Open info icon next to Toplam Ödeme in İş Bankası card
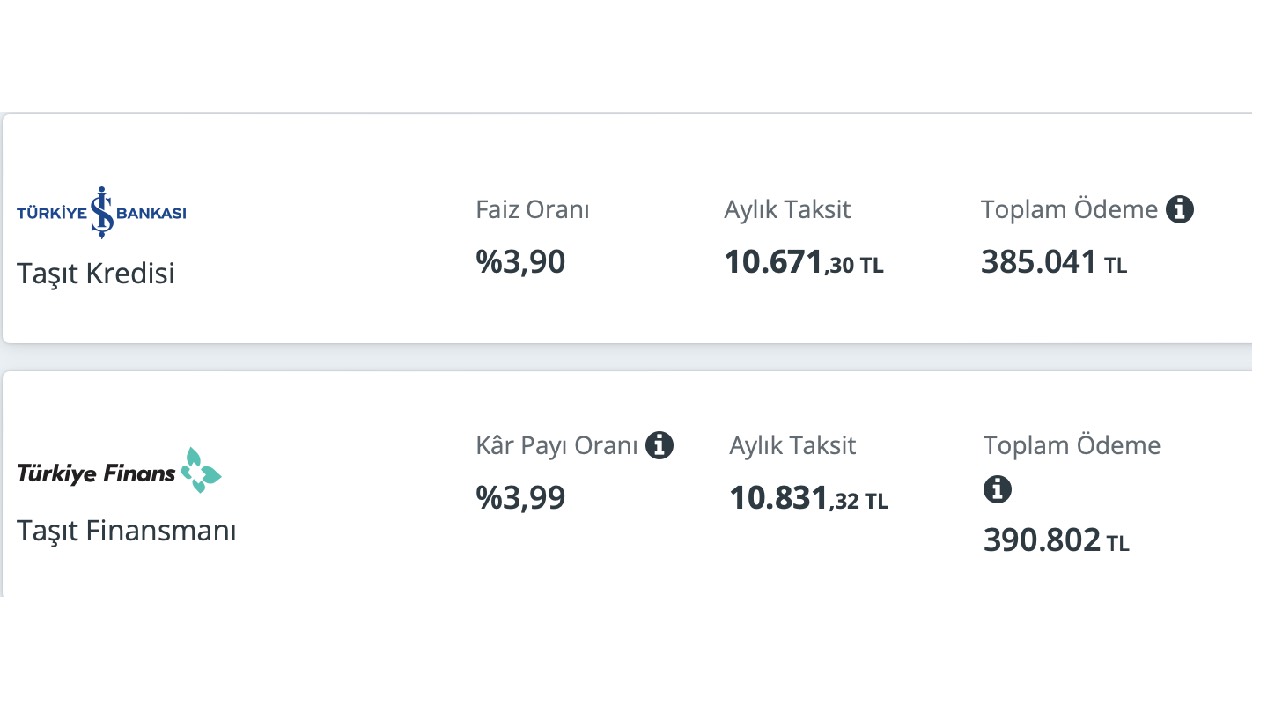 coord(1180,210)
